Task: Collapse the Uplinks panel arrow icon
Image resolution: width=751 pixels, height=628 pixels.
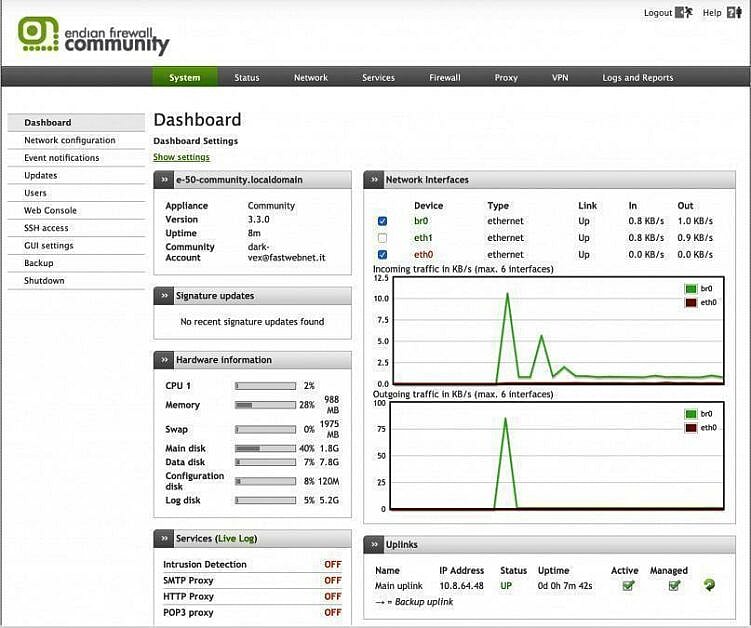Action: [374, 545]
